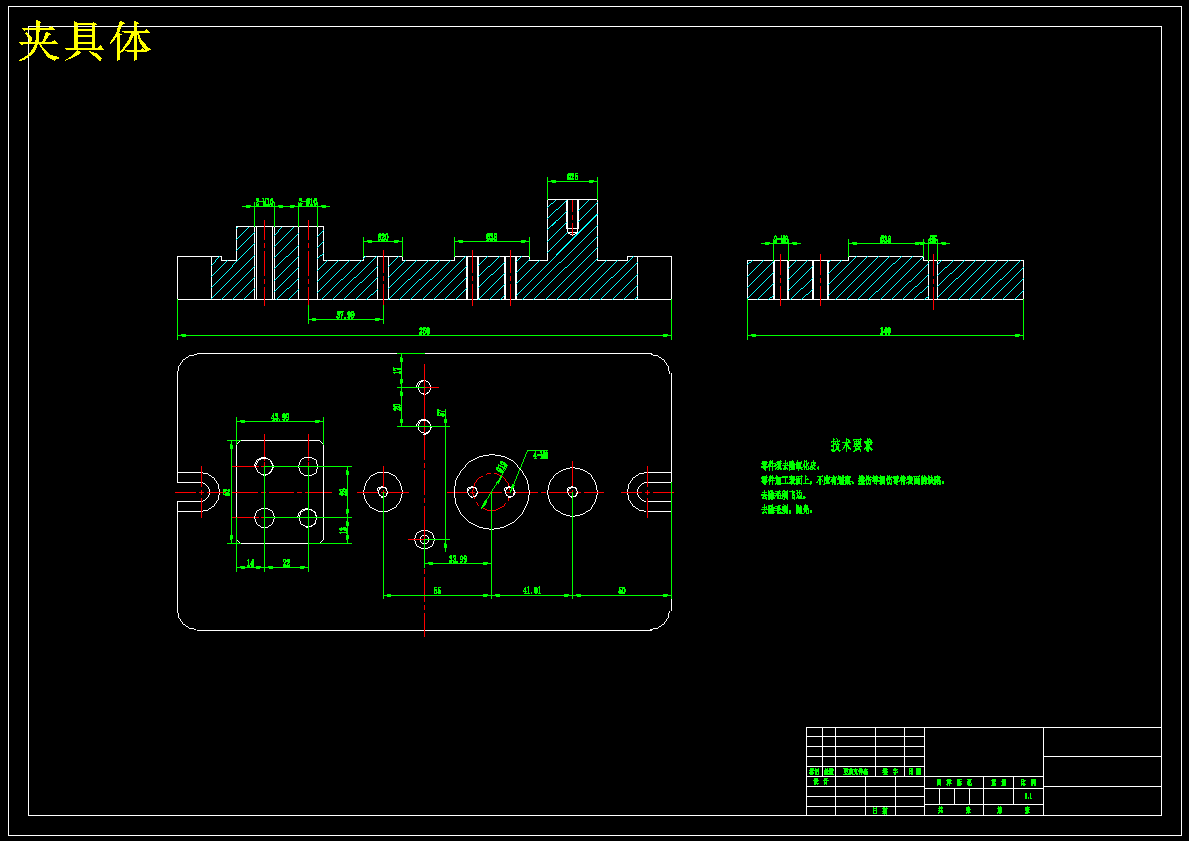Viewport: 1189px width, 841px height.
Task: Select the 技术要求 heading text
Action: tap(852, 445)
